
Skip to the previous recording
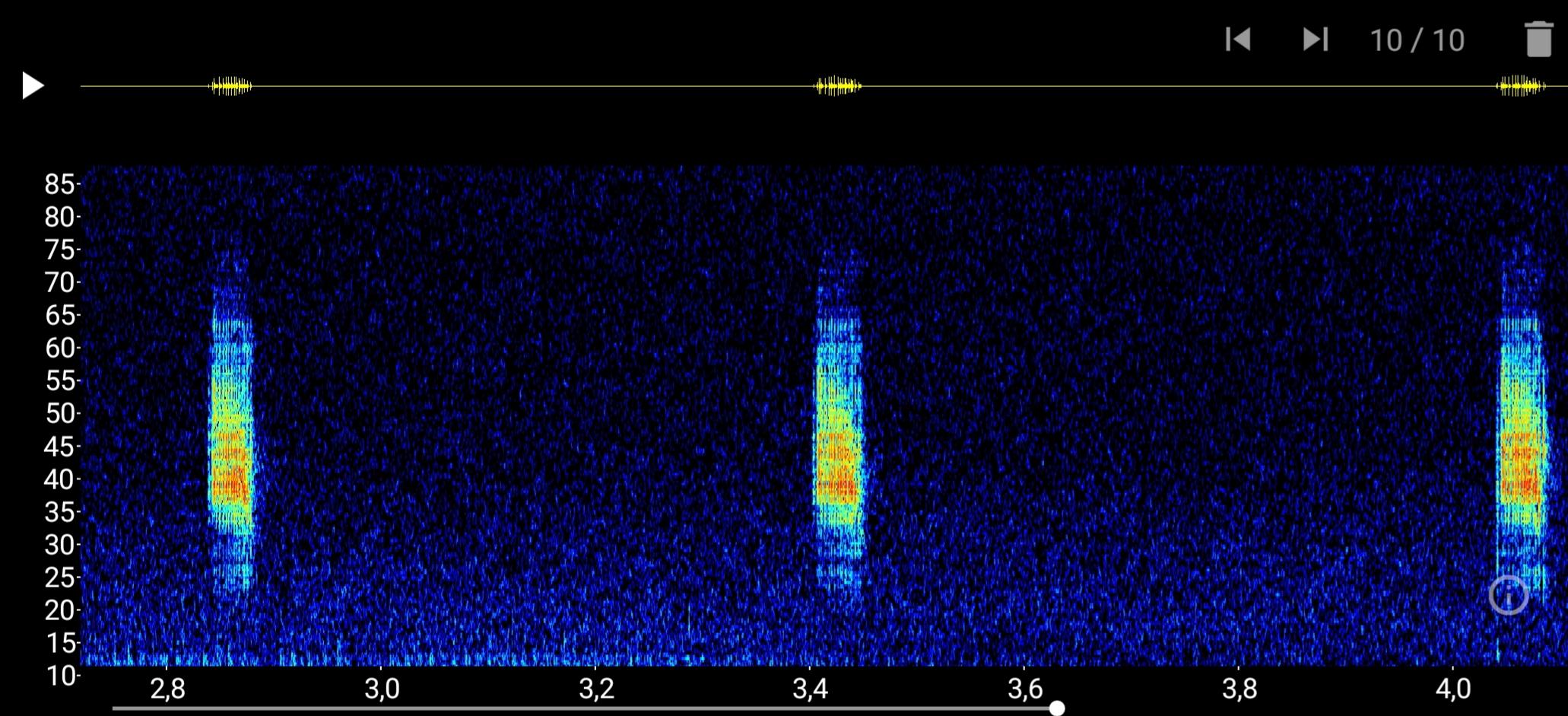tap(1238, 40)
